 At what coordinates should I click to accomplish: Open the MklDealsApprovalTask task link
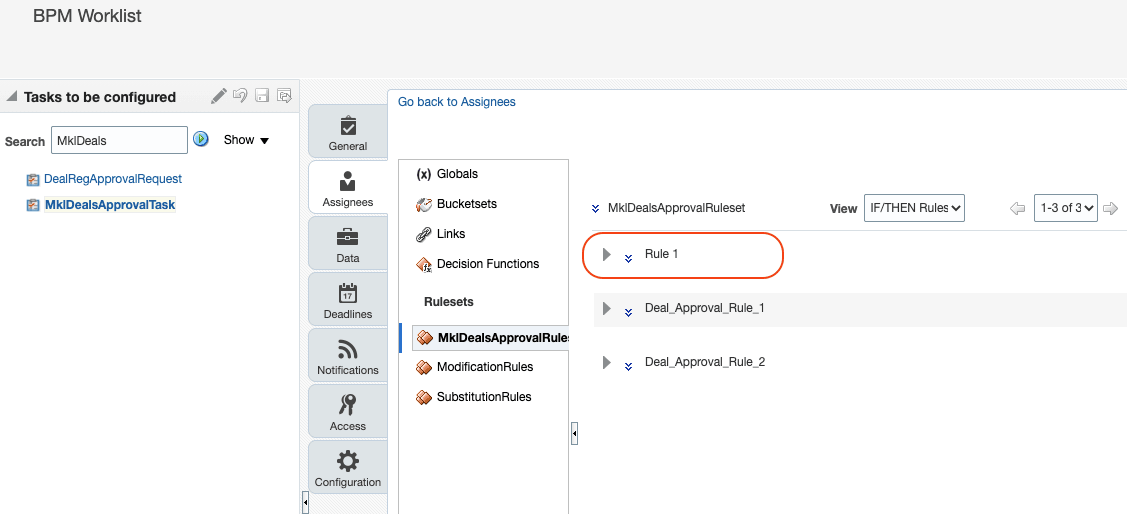(110, 205)
